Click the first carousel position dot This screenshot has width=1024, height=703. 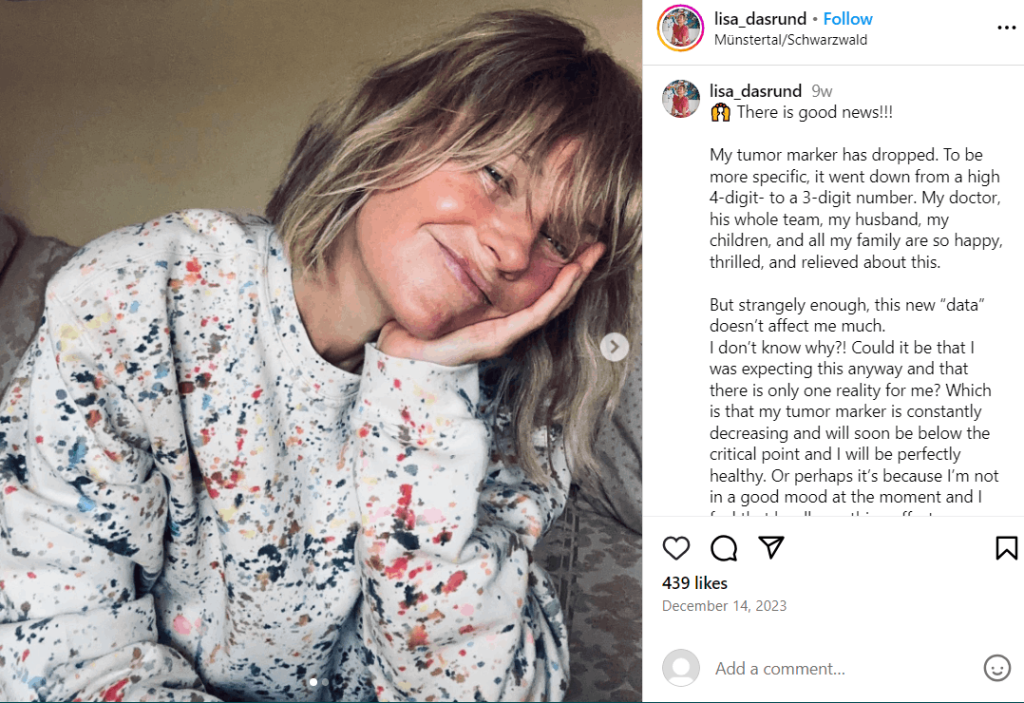(313, 682)
